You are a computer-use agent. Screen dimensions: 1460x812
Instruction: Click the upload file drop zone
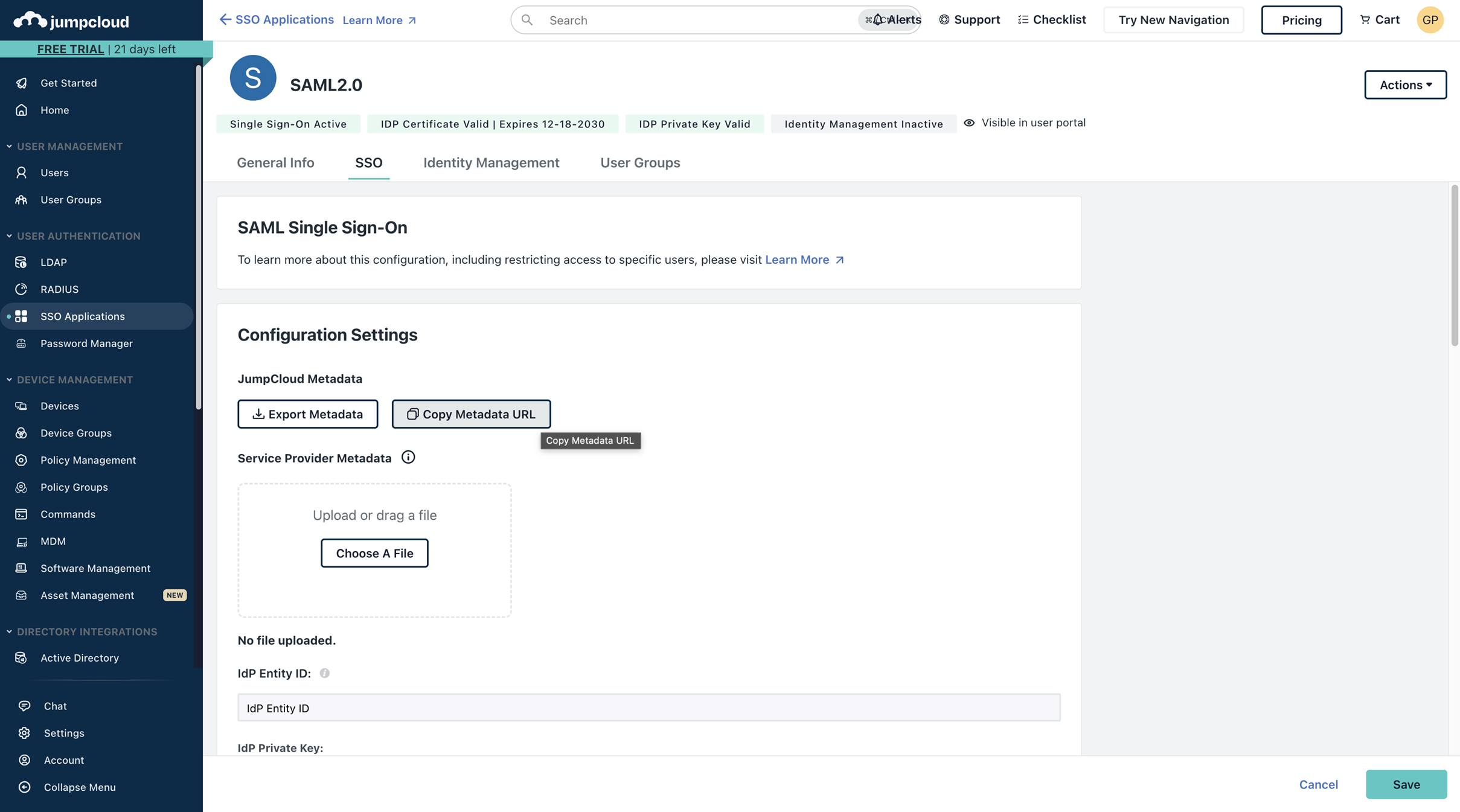click(374, 550)
